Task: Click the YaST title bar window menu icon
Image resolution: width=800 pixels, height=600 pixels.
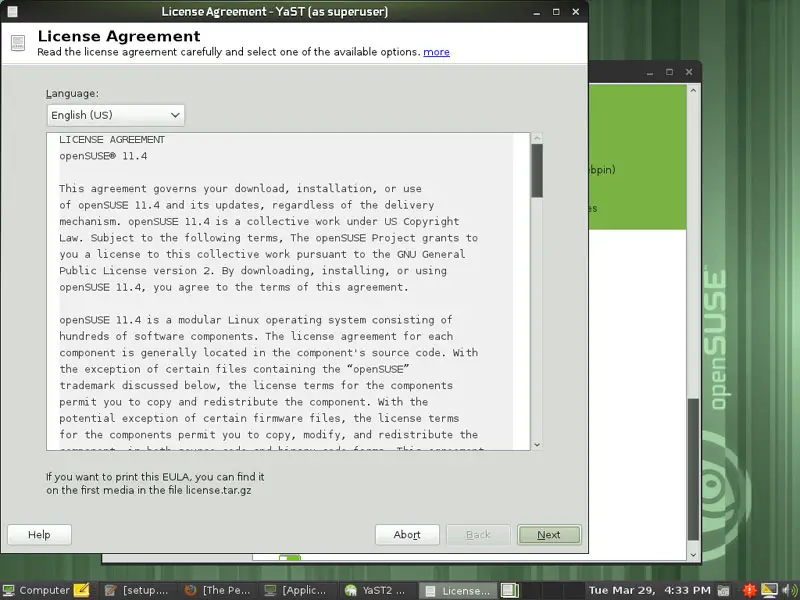Action: click(x=12, y=11)
